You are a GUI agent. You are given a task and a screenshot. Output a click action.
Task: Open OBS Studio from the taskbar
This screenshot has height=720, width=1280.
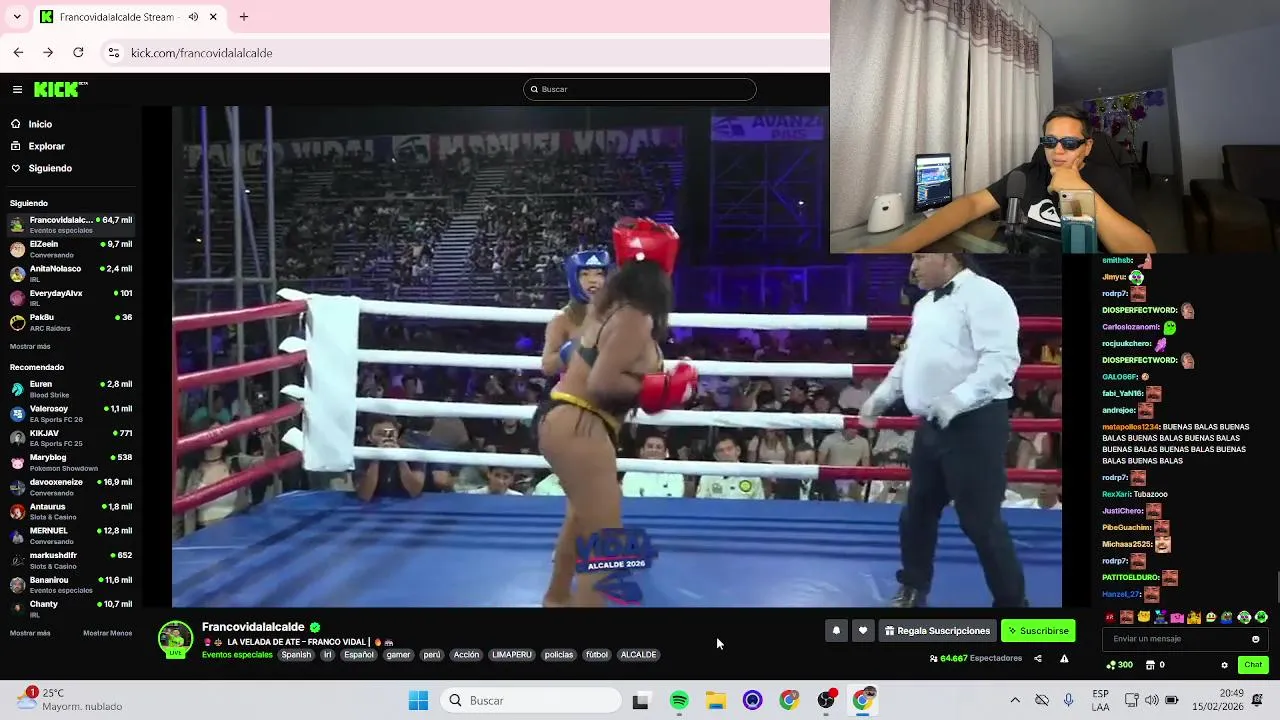[x=826, y=700]
